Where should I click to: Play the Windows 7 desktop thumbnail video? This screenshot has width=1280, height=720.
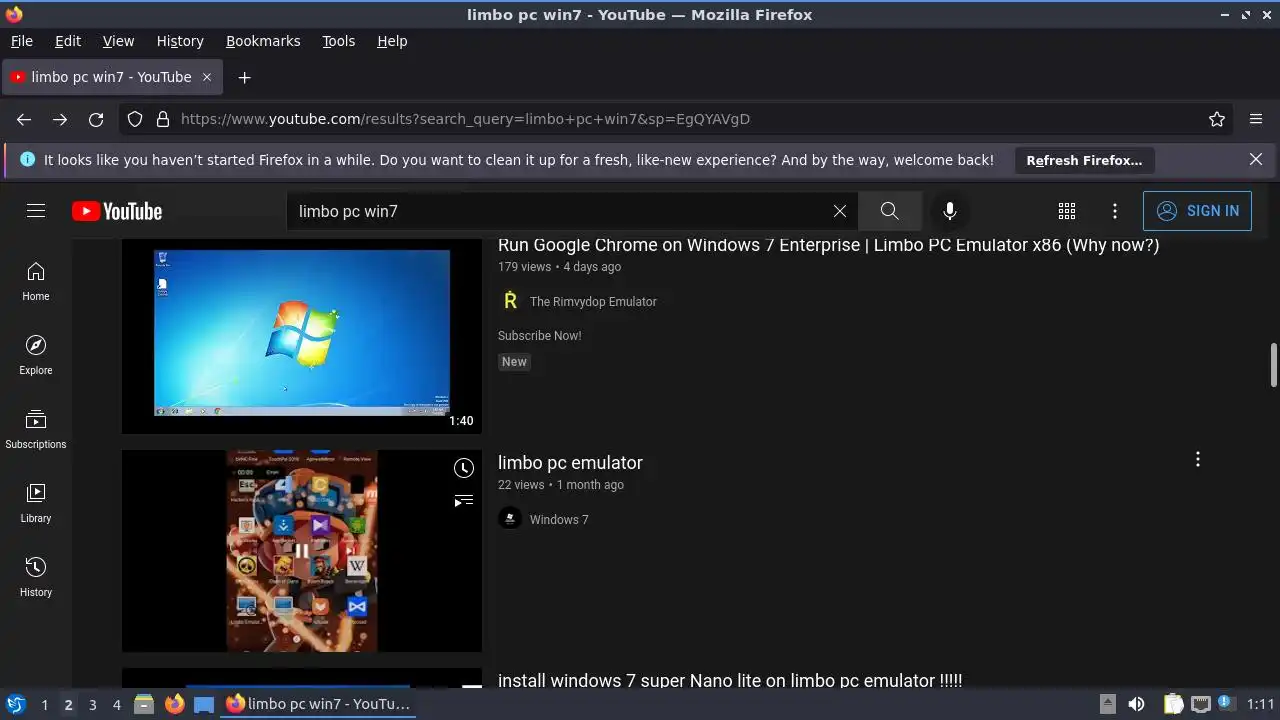302,334
